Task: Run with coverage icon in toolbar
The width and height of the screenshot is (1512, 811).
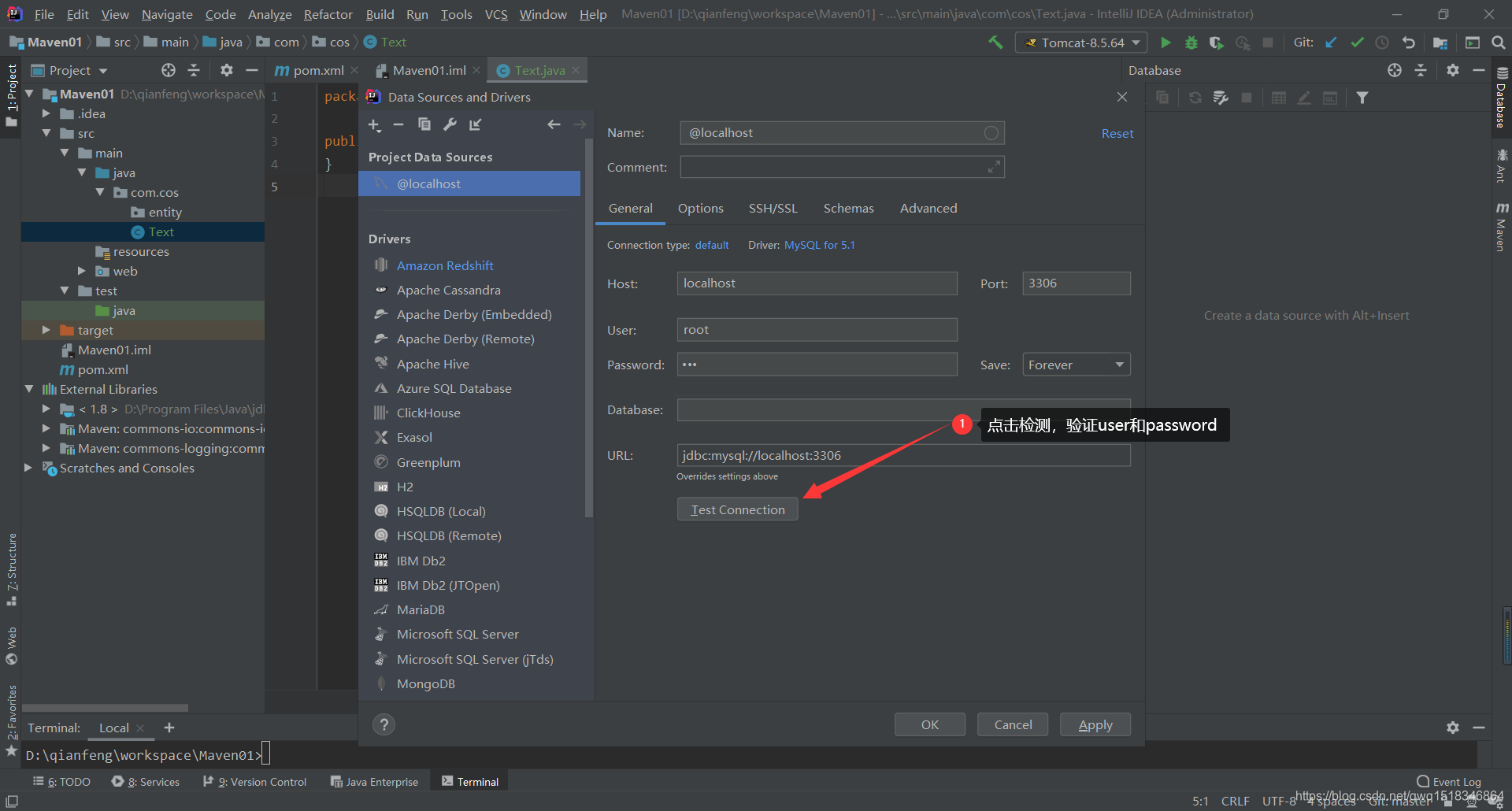Action: coord(1217,43)
